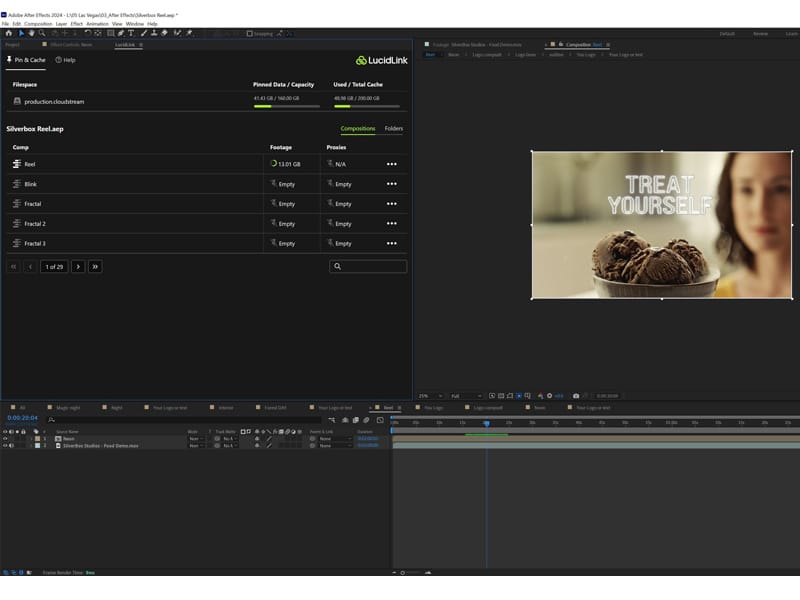Click the Reel comp icon in LucidLink list

tap(17, 164)
